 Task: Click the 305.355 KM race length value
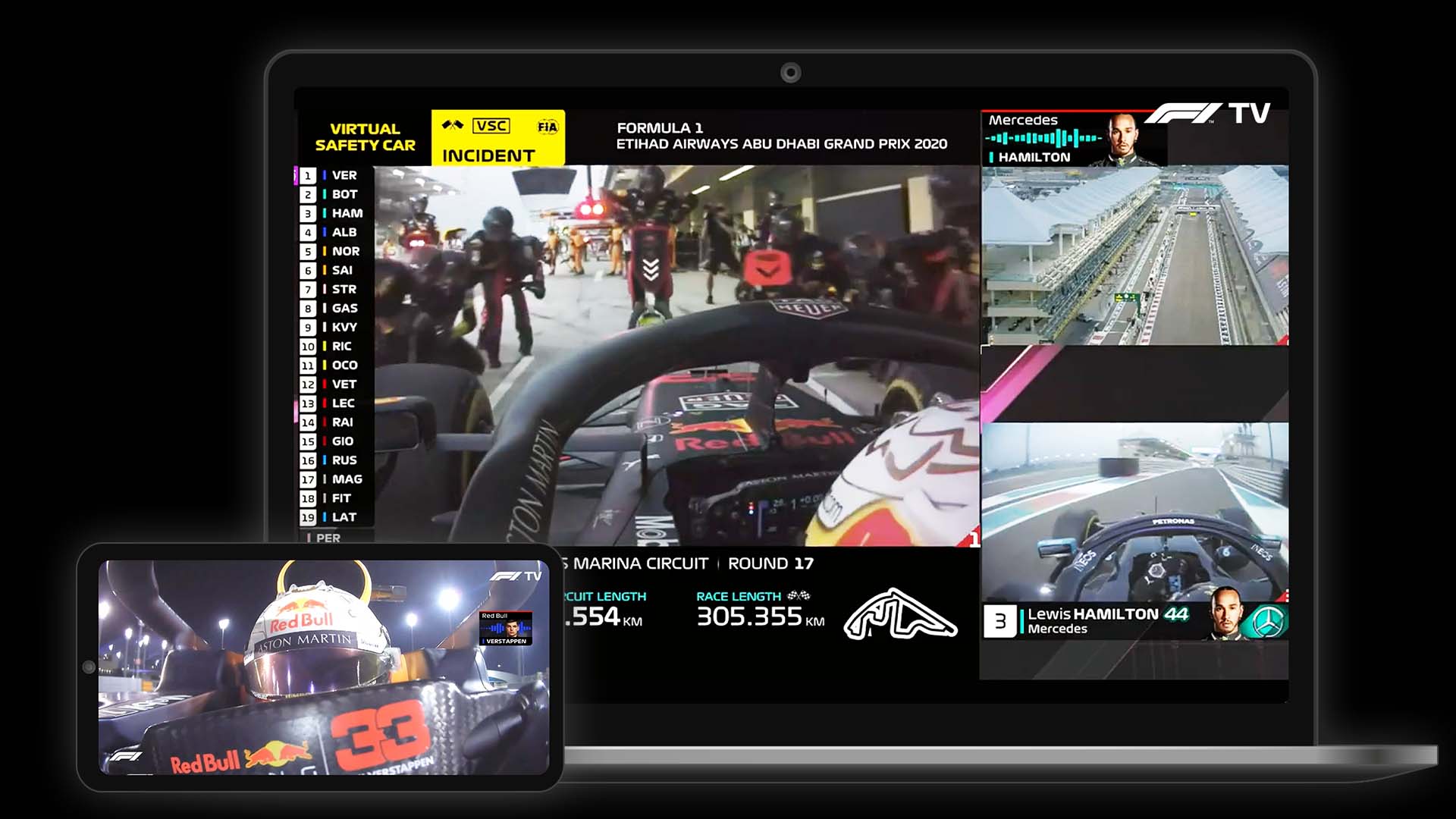click(761, 617)
